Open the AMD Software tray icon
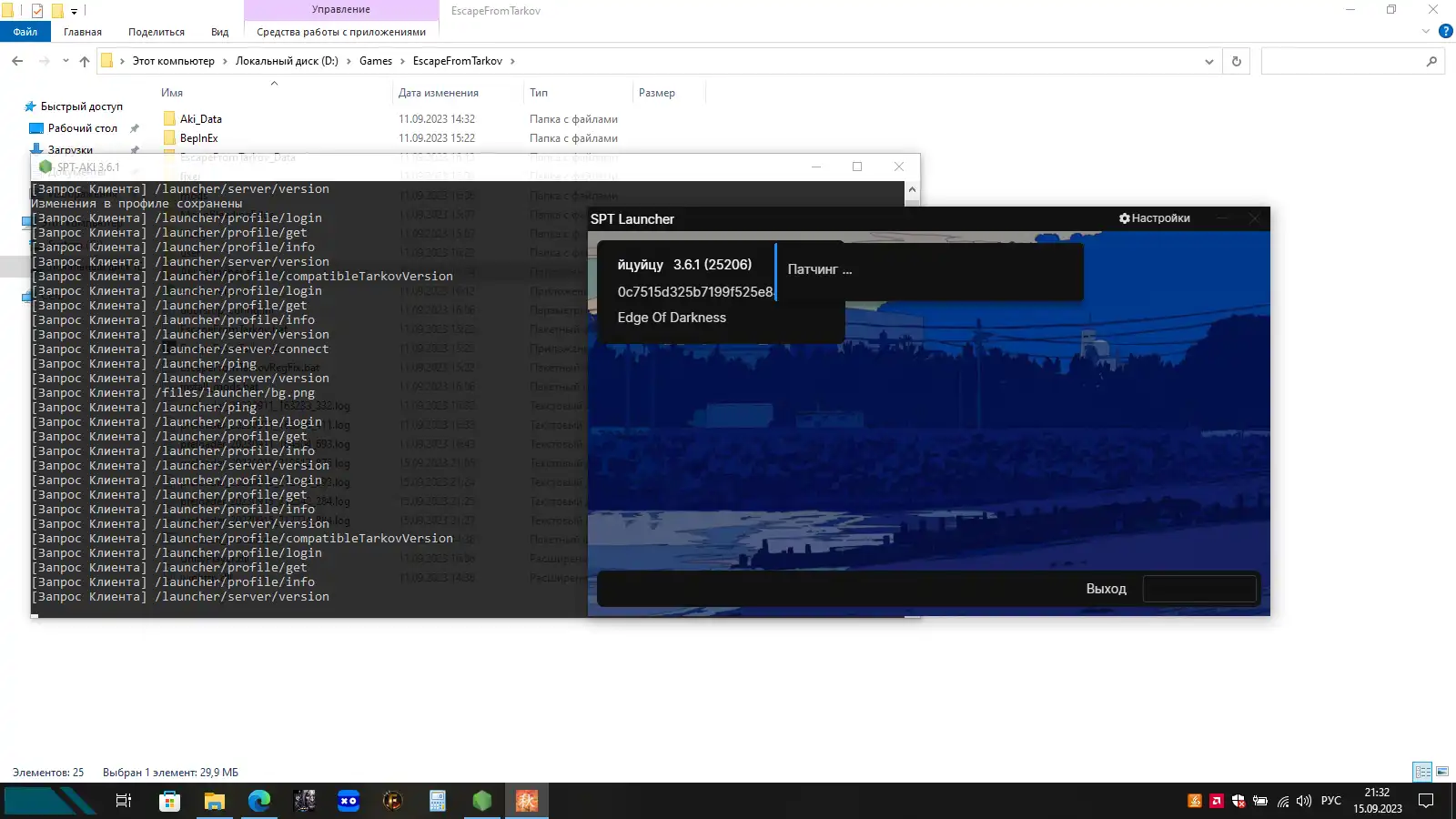1456x819 pixels. [x=1217, y=801]
